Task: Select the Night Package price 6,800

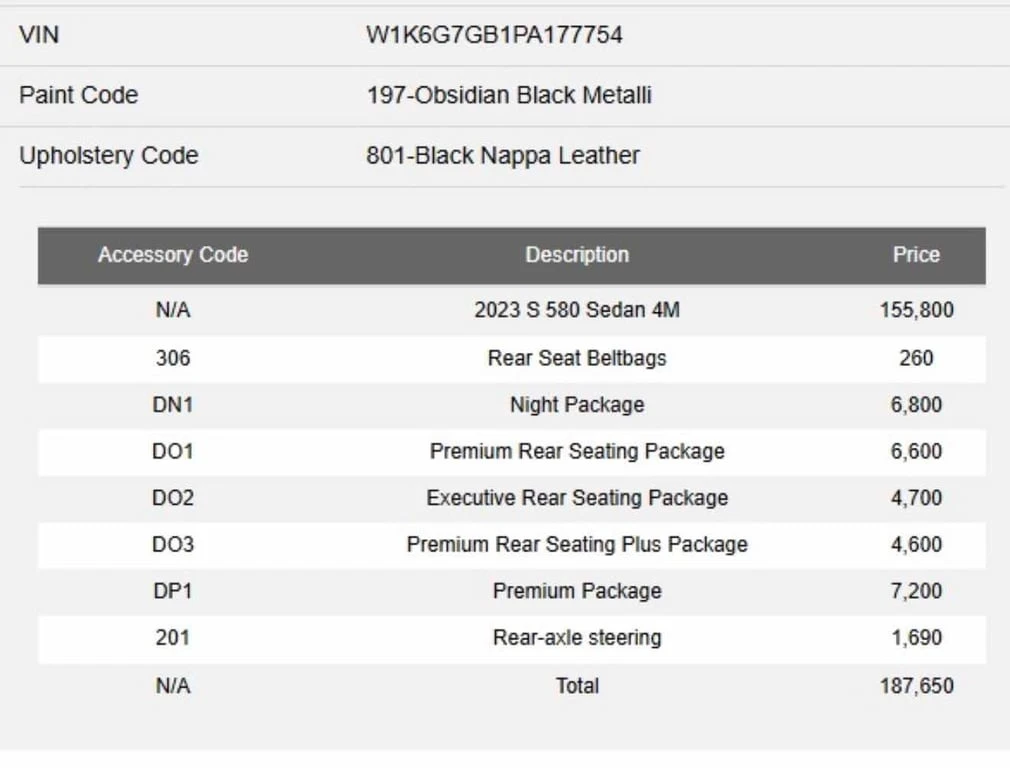Action: pyautogui.click(x=916, y=405)
